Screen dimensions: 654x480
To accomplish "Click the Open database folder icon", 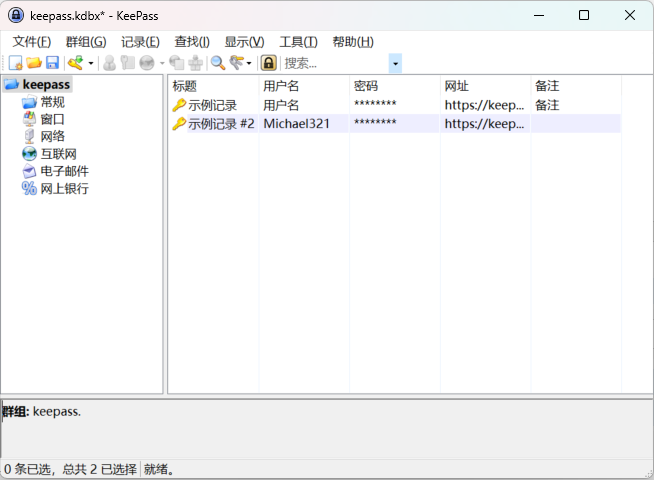I will [34, 63].
